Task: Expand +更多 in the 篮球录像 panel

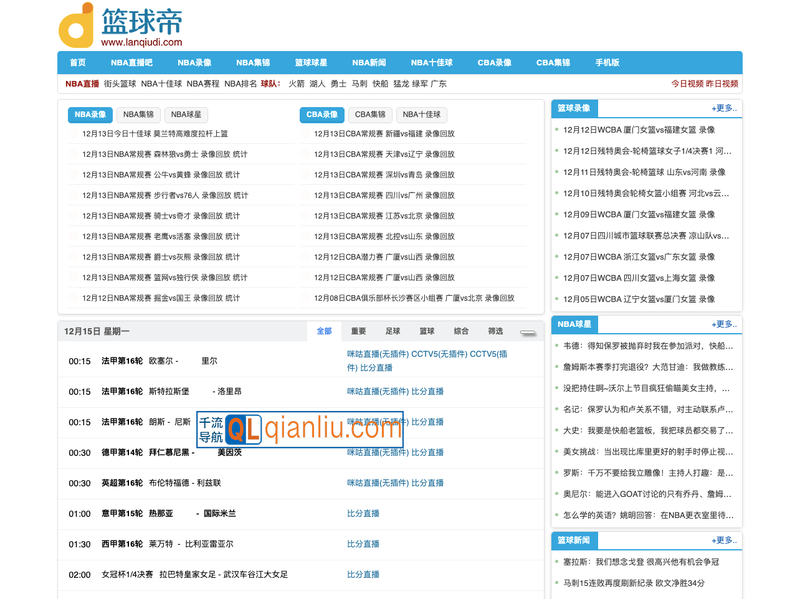Action: [724, 108]
